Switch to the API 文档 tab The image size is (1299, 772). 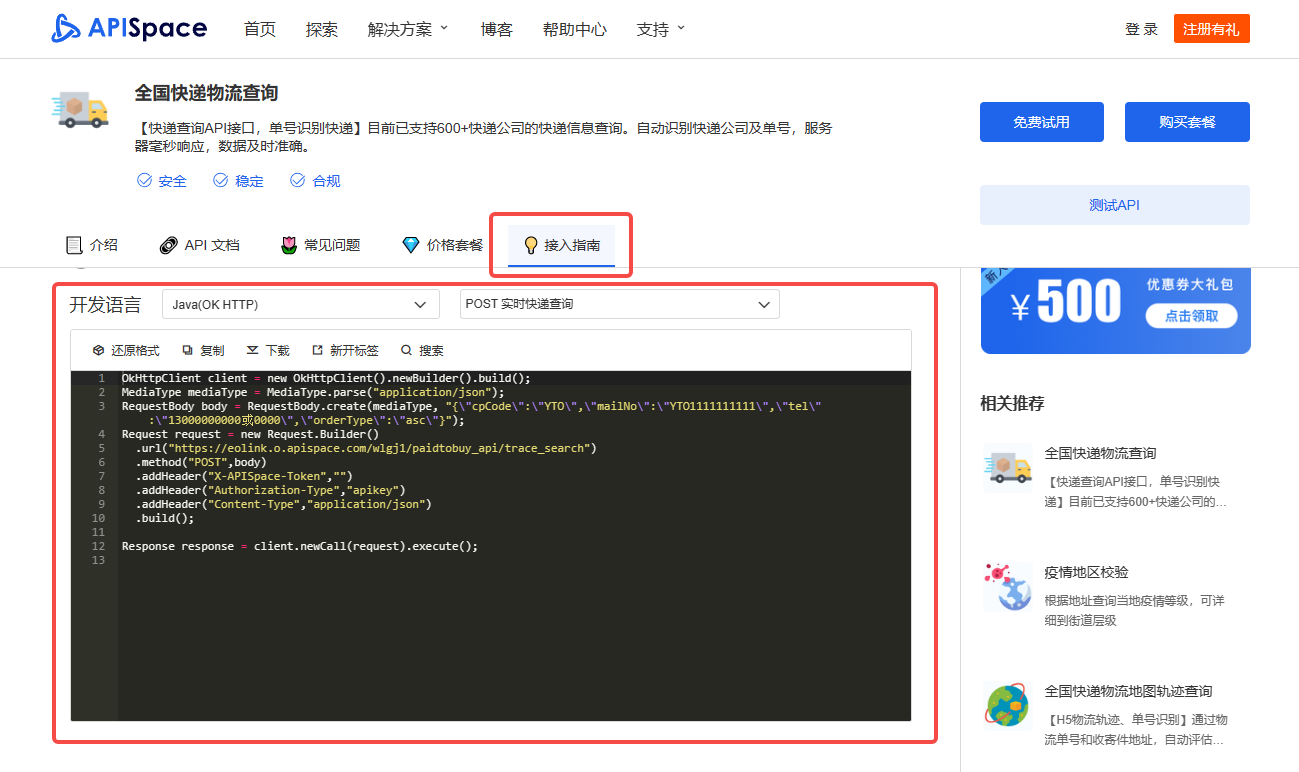200,245
